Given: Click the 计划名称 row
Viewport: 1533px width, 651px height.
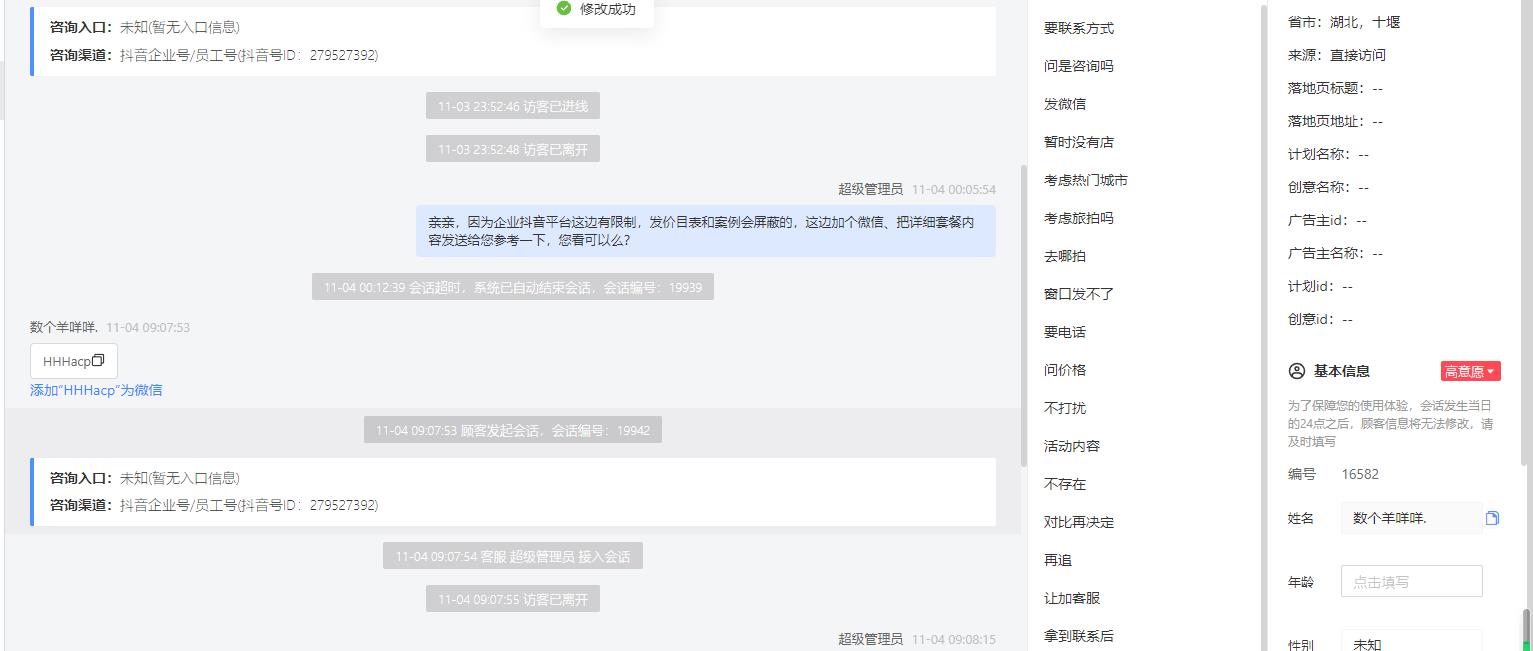Looking at the screenshot, I should 1328,154.
